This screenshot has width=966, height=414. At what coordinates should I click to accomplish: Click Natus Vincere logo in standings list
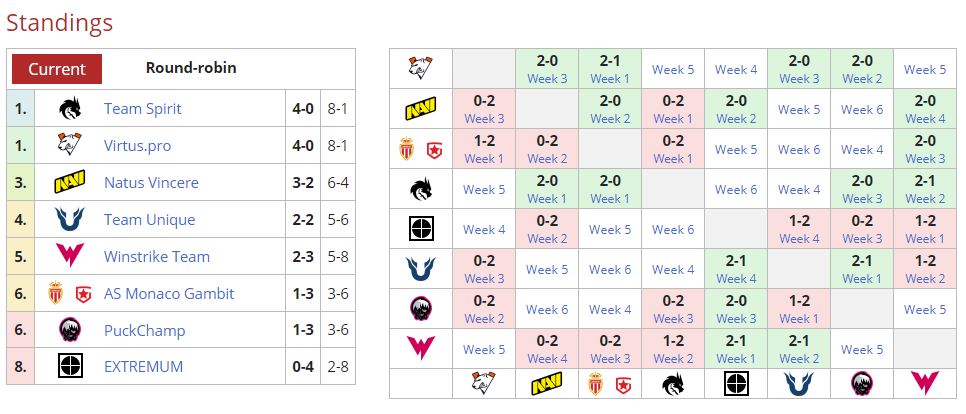coord(70,183)
